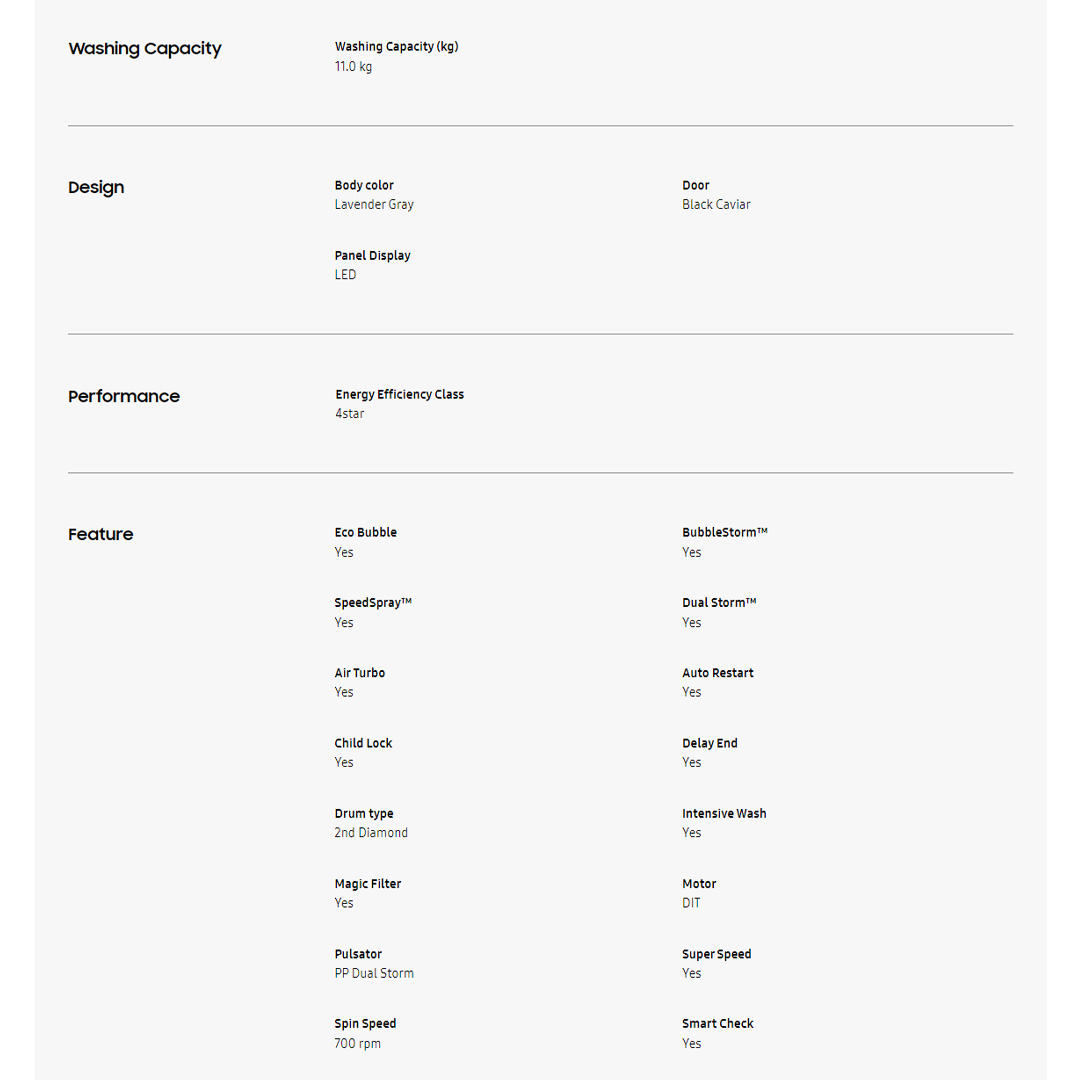Screen dimensions: 1080x1080
Task: Click the 4star efficiency value
Action: 349,413
